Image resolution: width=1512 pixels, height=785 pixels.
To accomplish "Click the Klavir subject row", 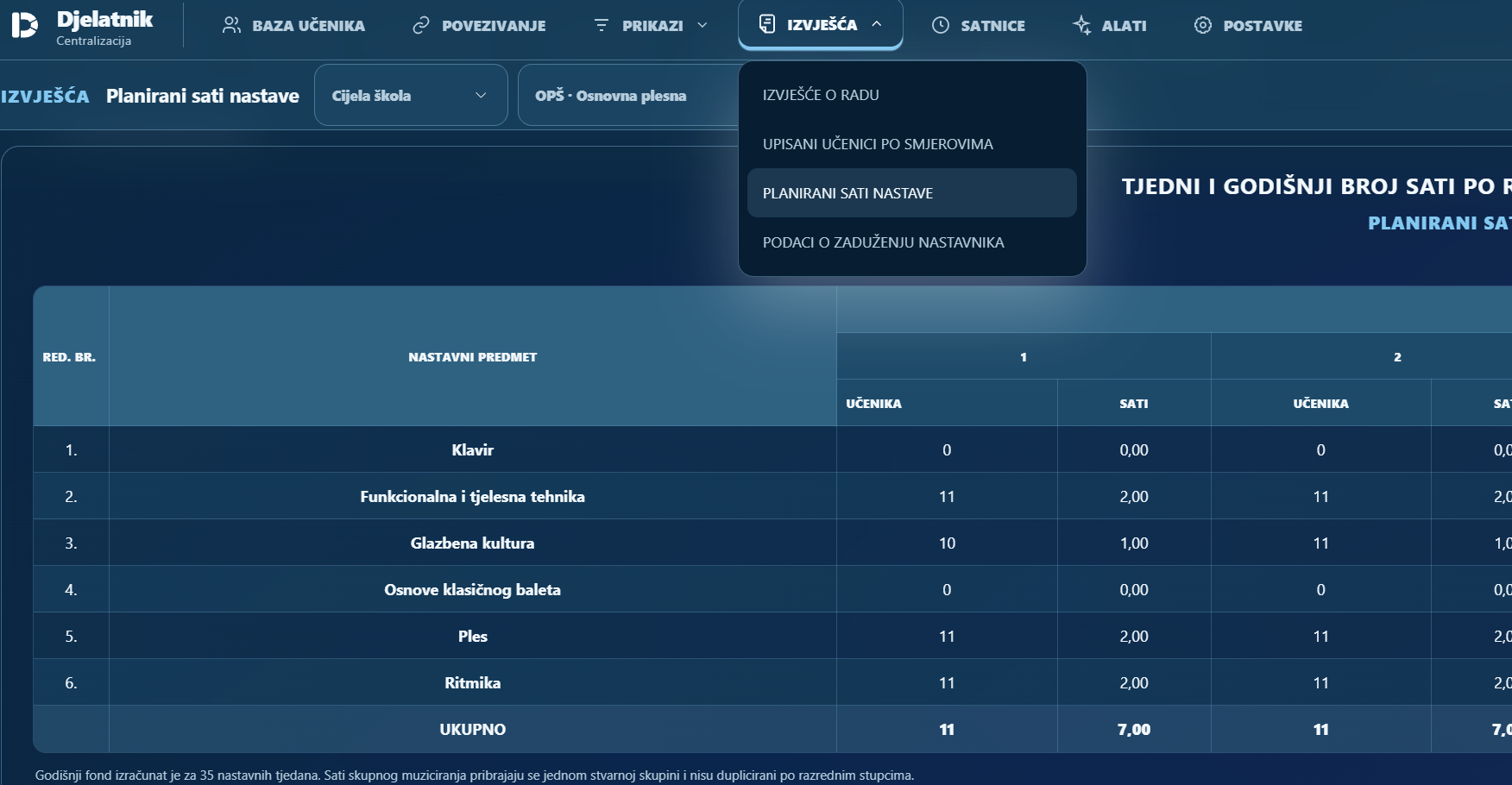I will (473, 449).
